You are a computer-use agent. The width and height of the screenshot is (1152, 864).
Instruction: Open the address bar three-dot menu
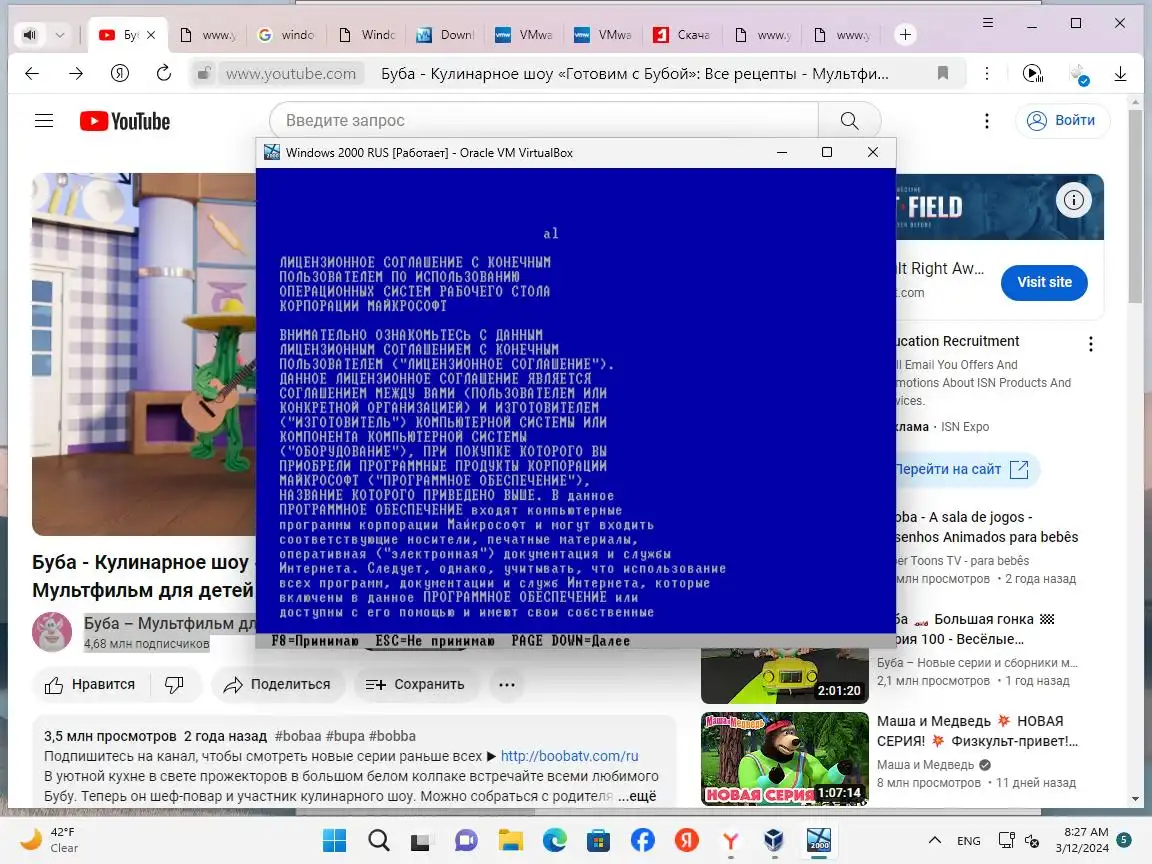click(987, 73)
